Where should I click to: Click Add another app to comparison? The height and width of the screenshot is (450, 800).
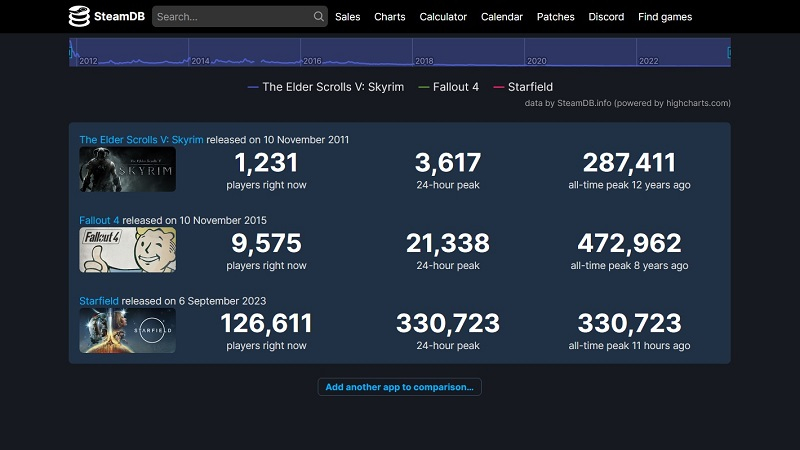point(400,387)
